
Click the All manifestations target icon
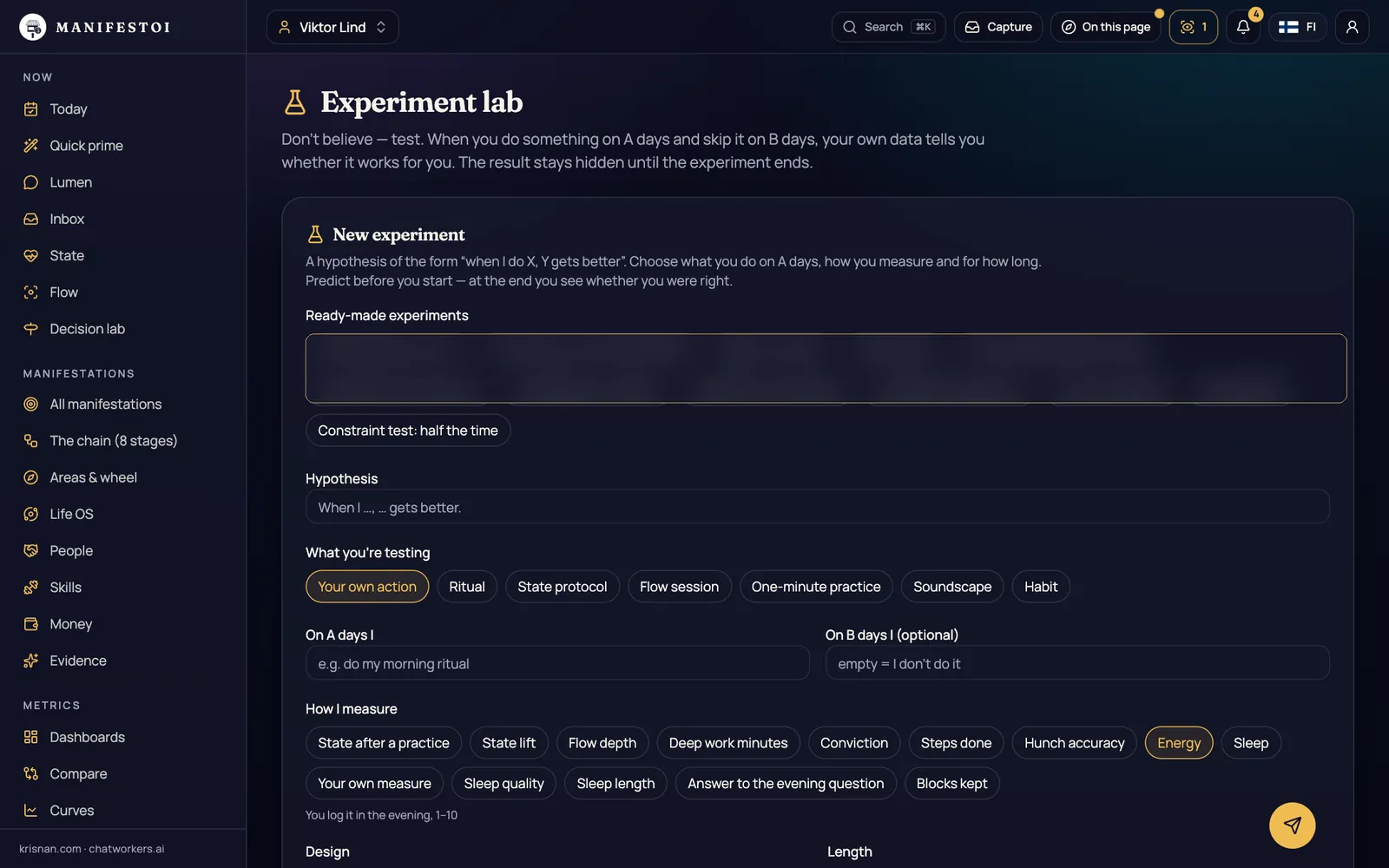(x=31, y=404)
